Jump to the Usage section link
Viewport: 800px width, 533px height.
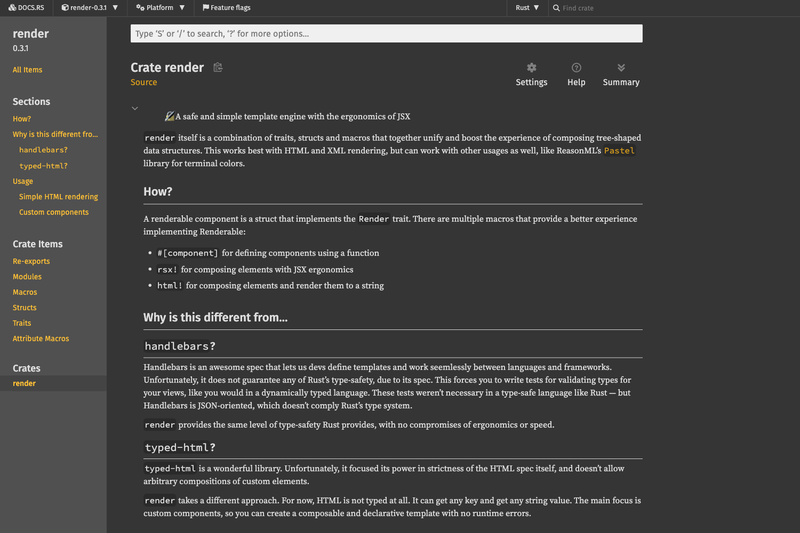(23, 181)
